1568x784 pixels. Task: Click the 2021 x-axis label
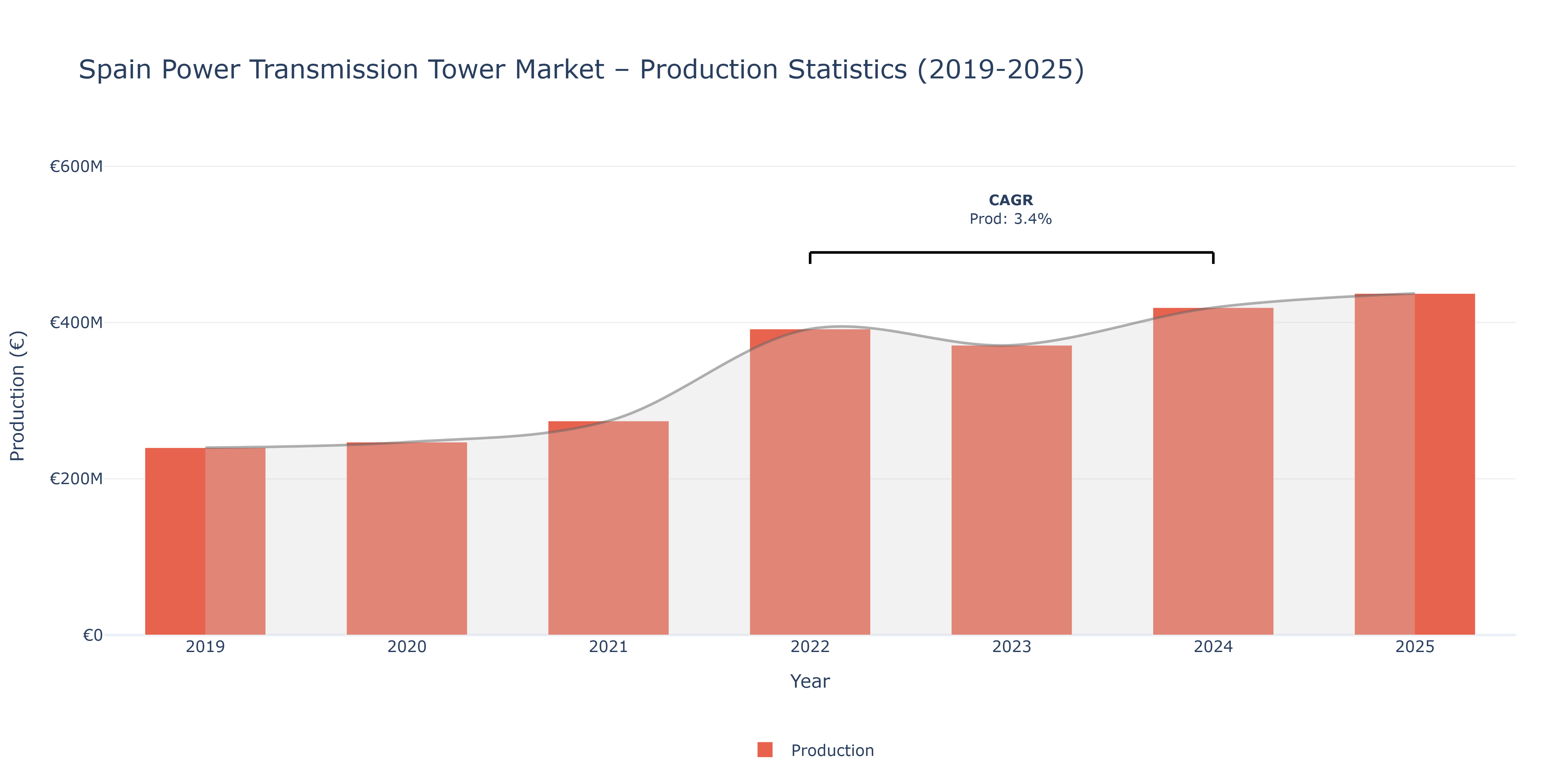pyautogui.click(x=608, y=646)
